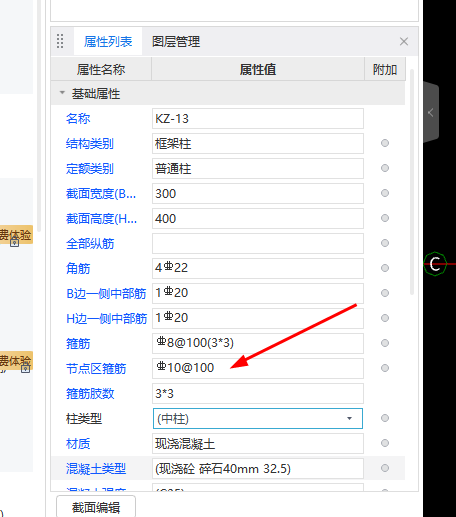Click the 属性值 column header

[x=258, y=69]
